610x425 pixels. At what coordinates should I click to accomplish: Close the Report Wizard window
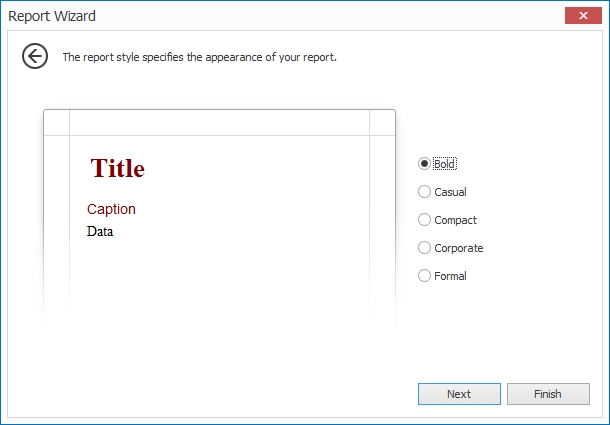tap(582, 15)
